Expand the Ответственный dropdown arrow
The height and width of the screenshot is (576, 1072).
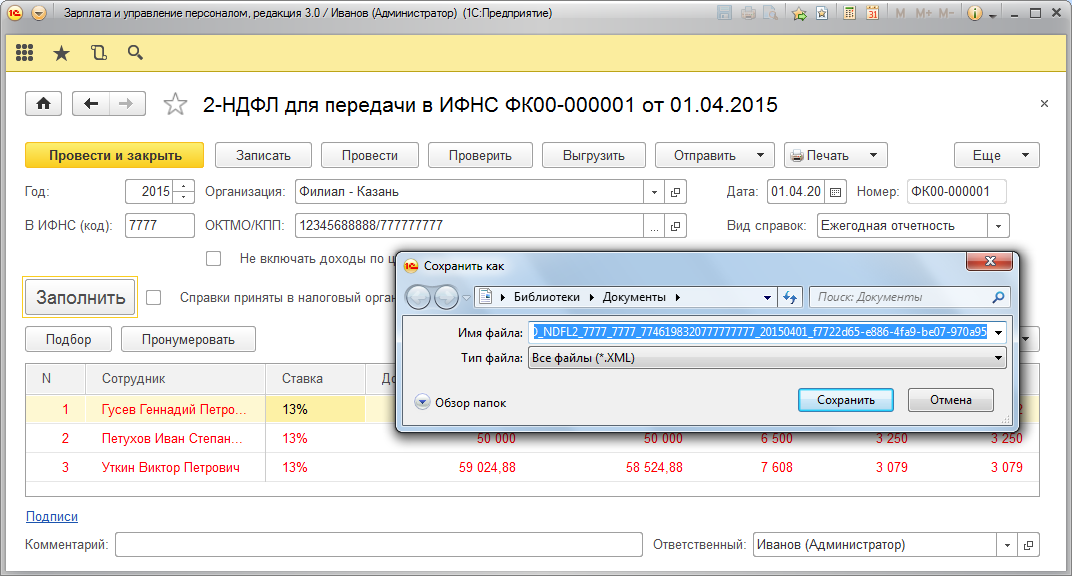pos(1007,545)
